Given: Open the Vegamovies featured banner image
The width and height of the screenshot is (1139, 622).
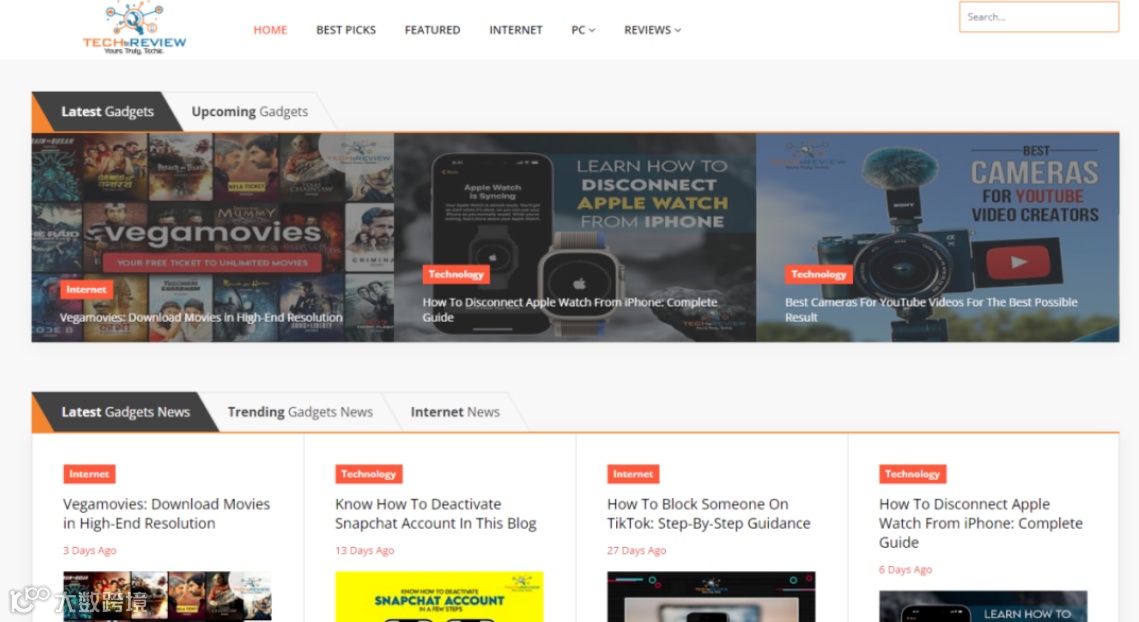Looking at the screenshot, I should [x=212, y=238].
